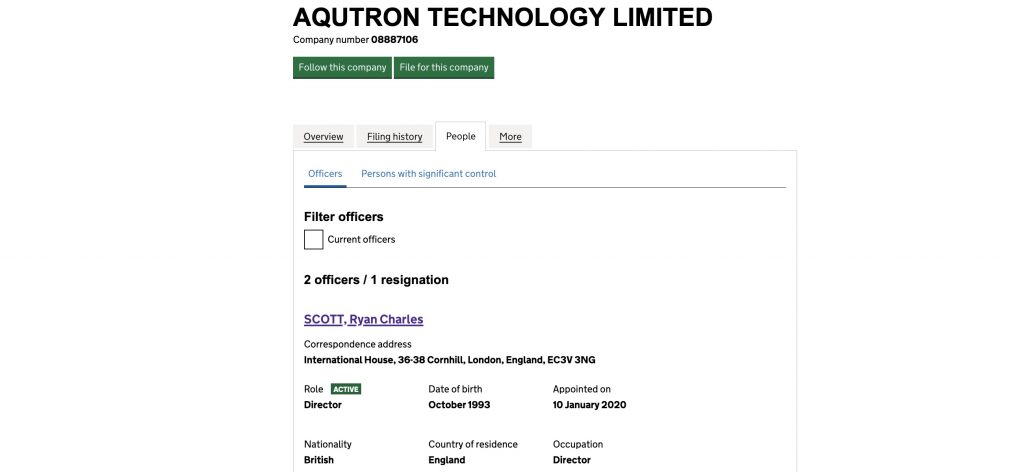
Task: Click the 10 January 2020 appointment date
Action: pyautogui.click(x=589, y=405)
